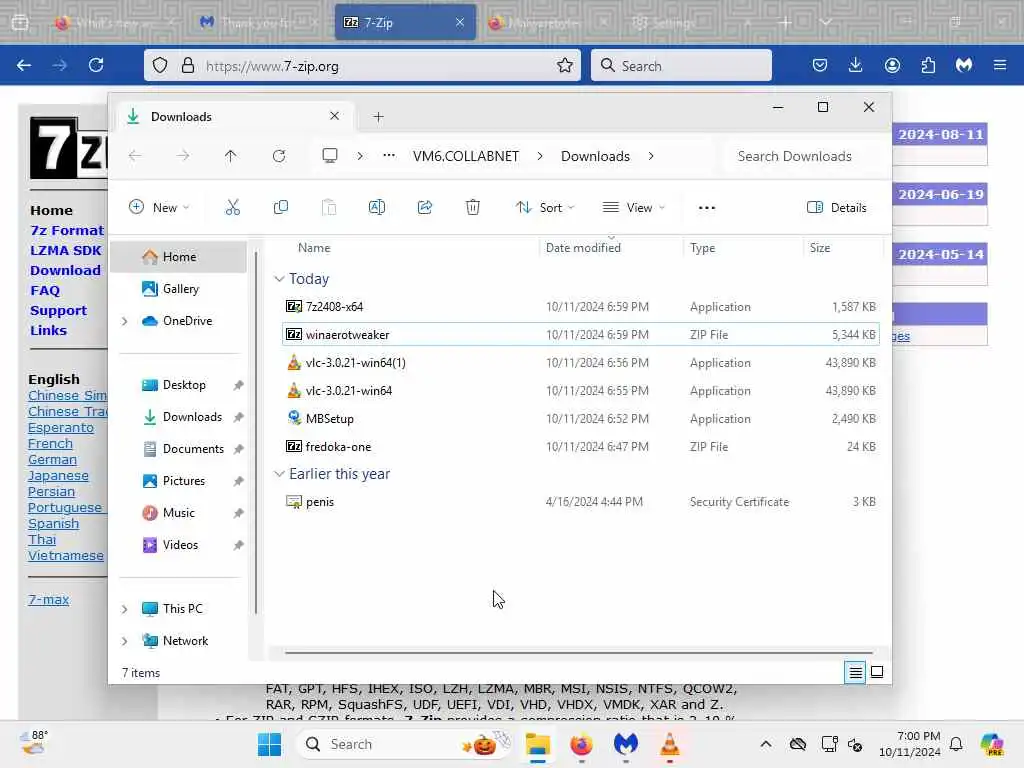Sort by Date modified column header
Screen dimensions: 1024x768
tap(611, 248)
